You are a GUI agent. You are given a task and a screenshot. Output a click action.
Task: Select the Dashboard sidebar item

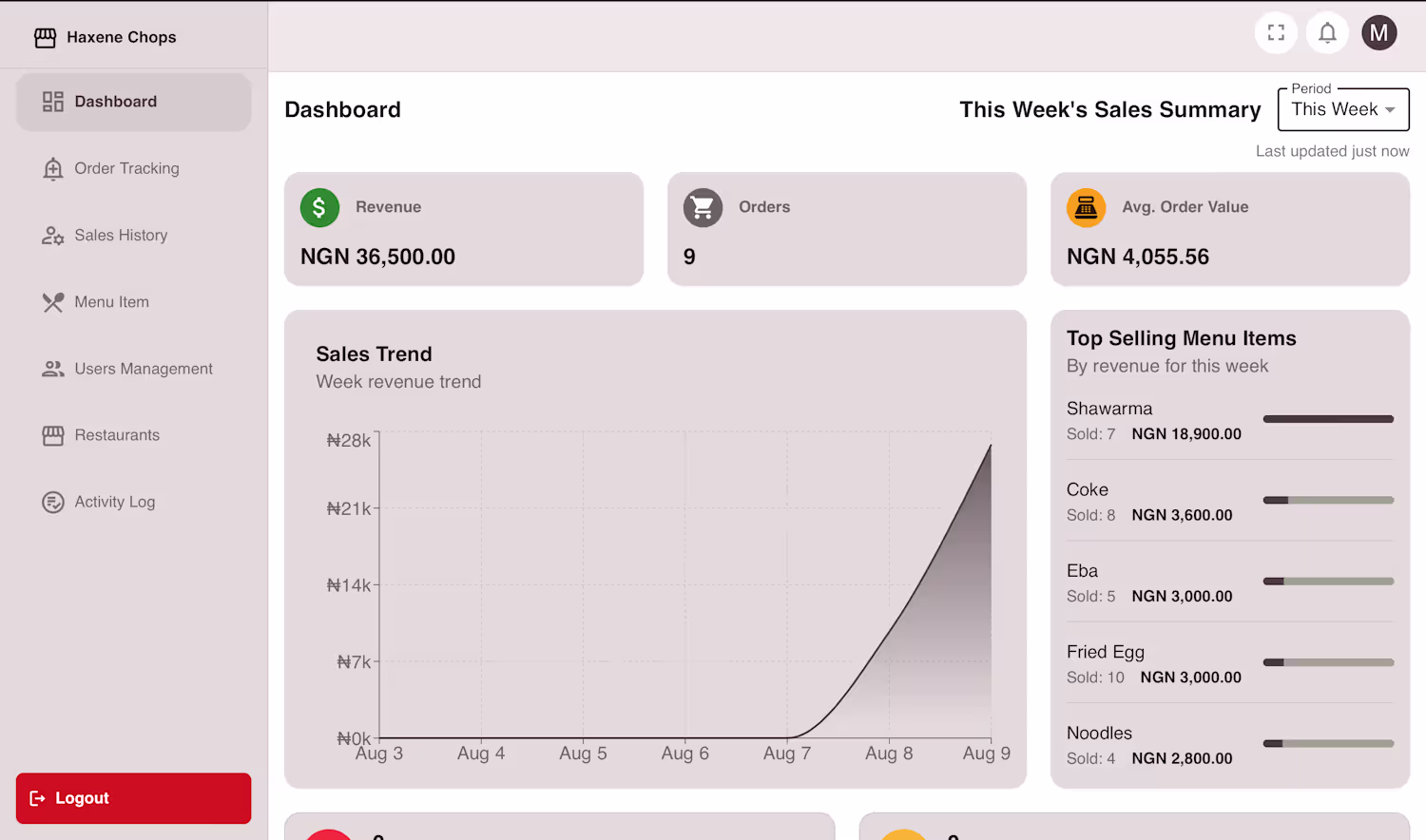115,102
